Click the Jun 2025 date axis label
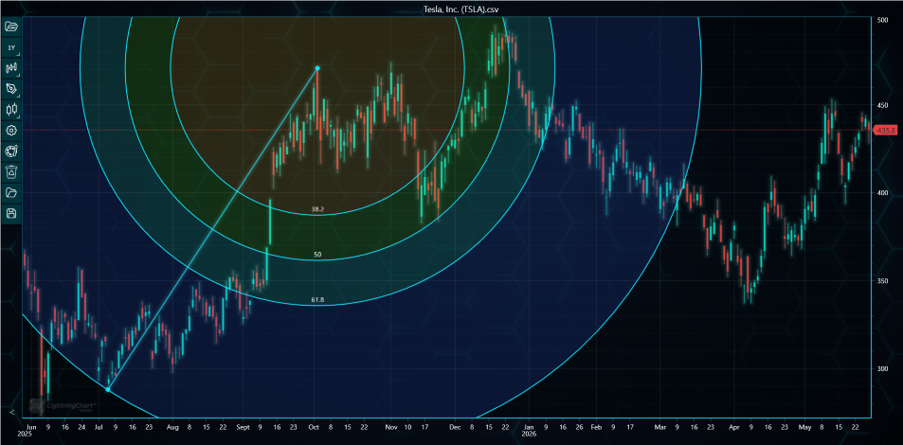The image size is (903, 445). (x=28, y=431)
